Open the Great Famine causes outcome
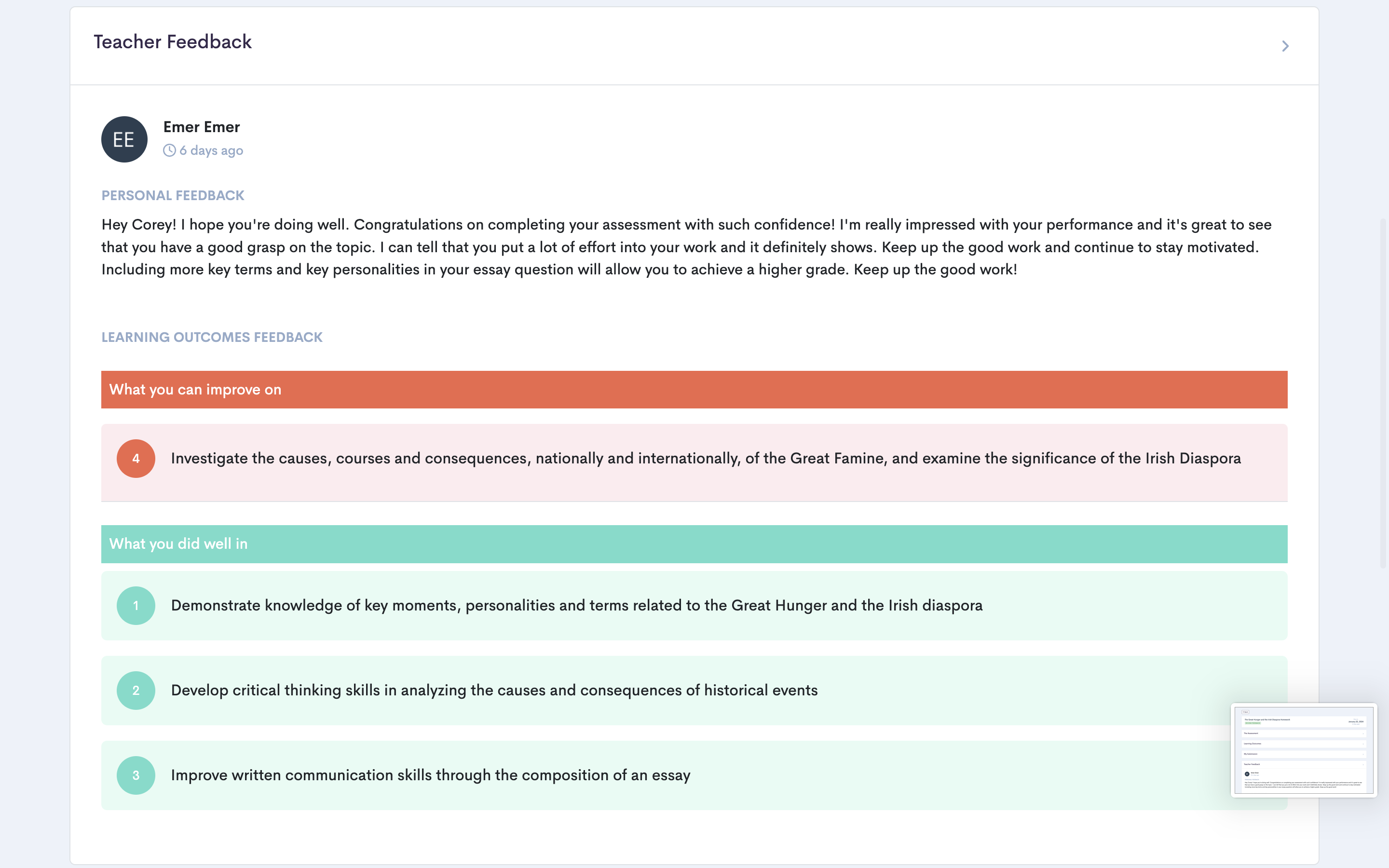 (x=706, y=459)
